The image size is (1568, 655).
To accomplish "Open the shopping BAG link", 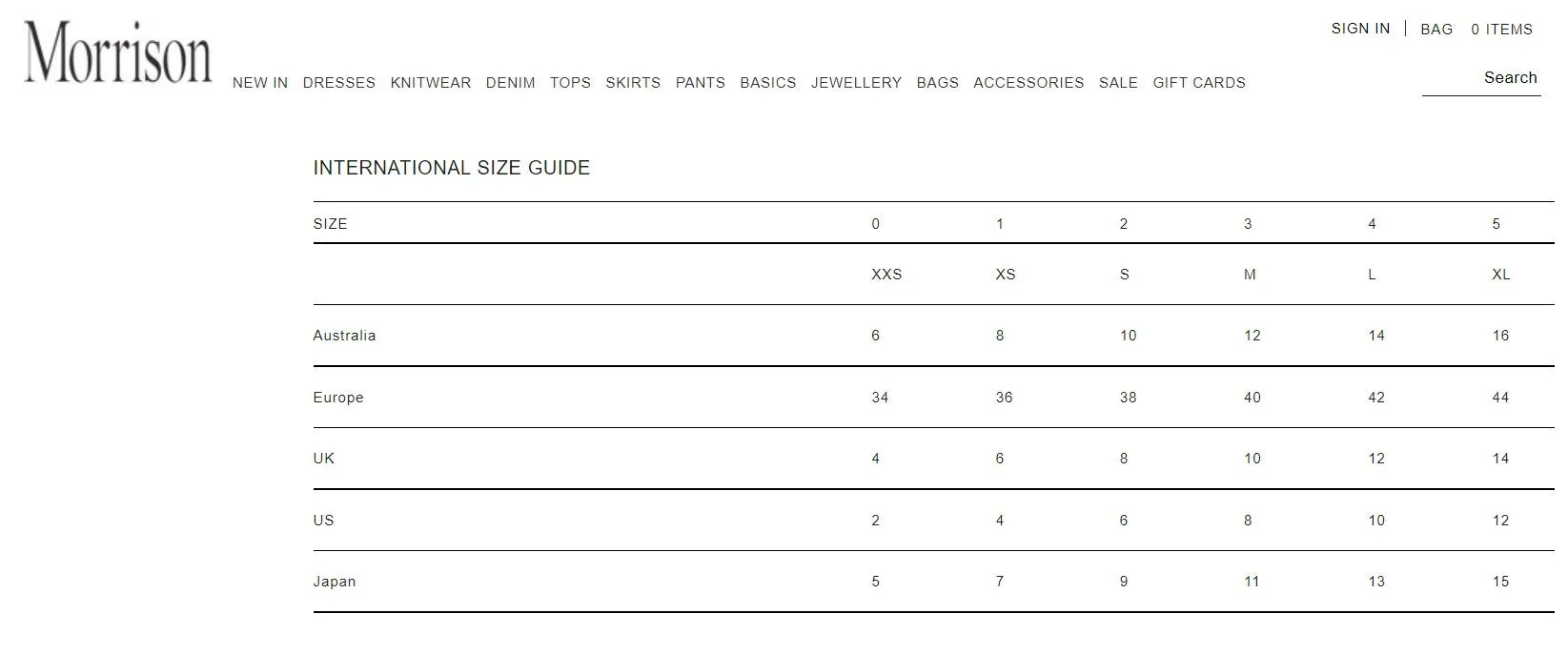I will point(1436,30).
